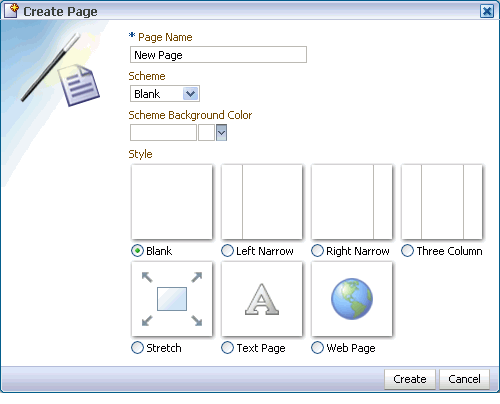Select the Left Narrow radio button

pyautogui.click(x=227, y=251)
